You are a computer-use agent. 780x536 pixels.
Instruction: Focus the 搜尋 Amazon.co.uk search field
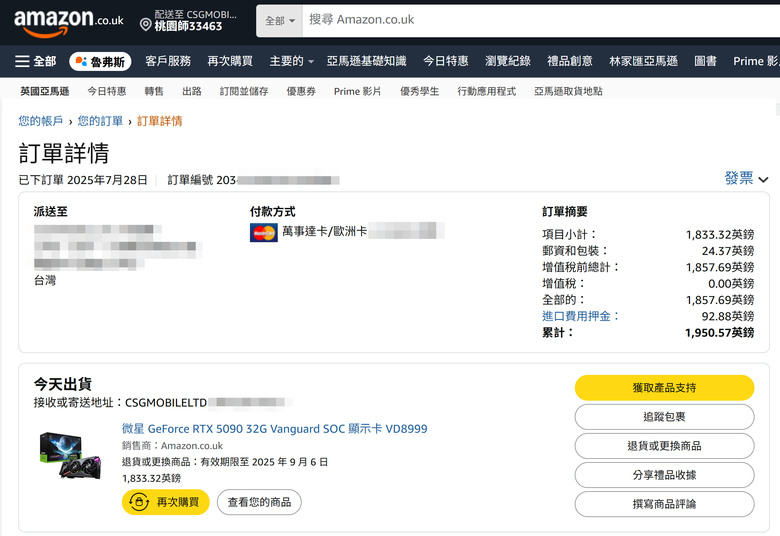click(x=541, y=20)
